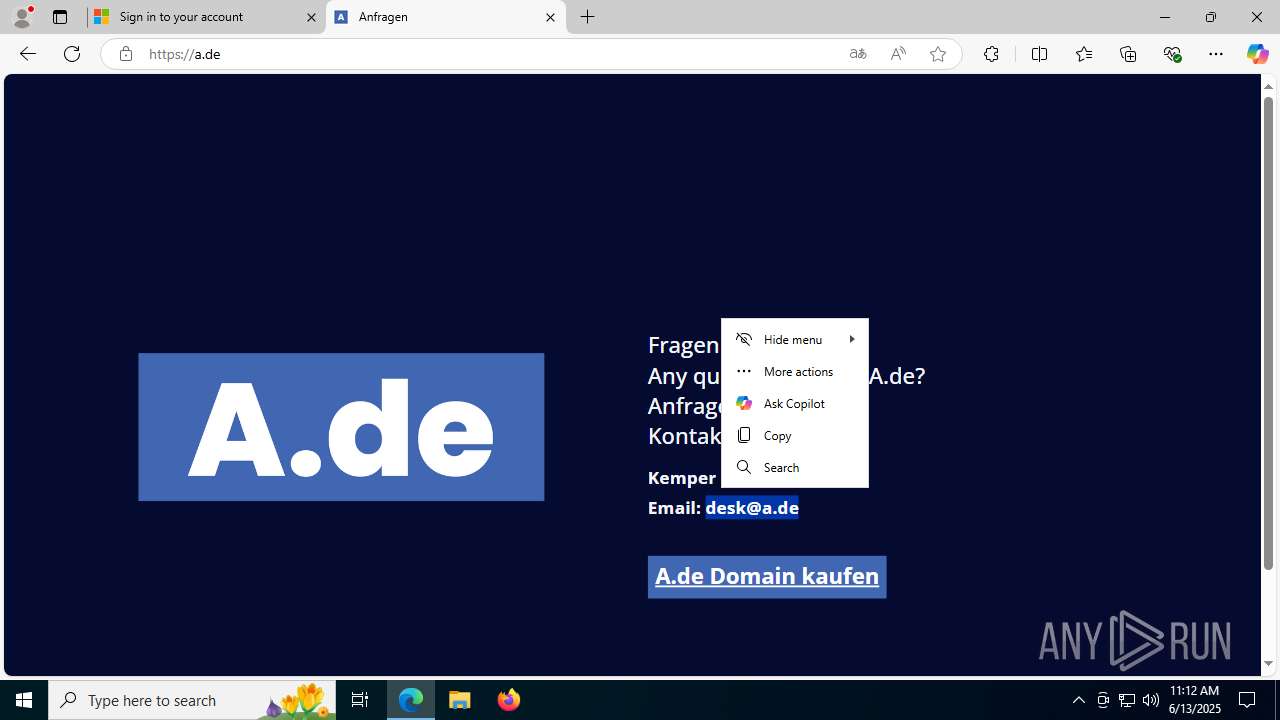View site information lock icon
This screenshot has width=1280, height=720.
(125, 54)
